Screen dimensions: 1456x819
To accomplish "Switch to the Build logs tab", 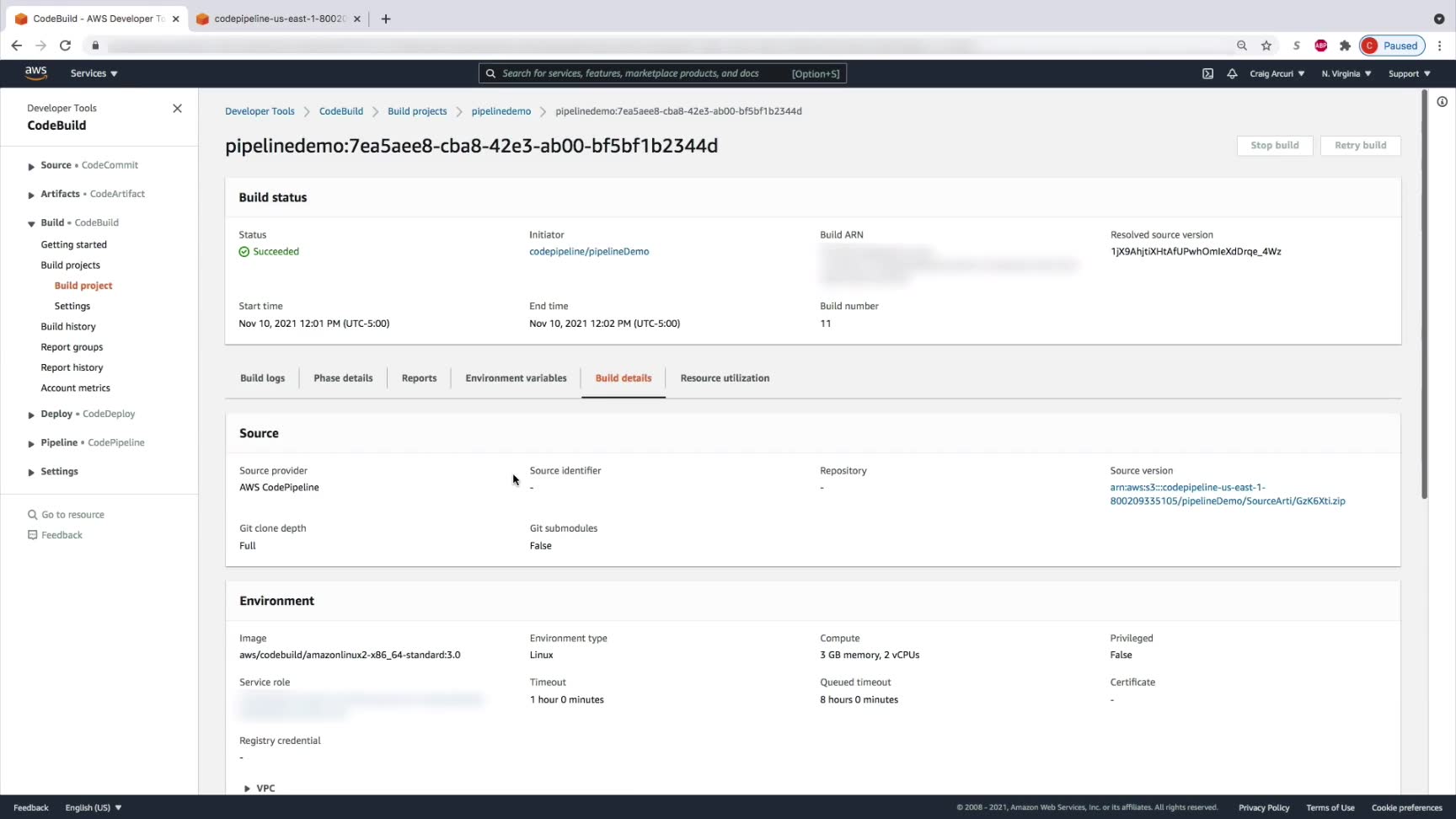I will pyautogui.click(x=262, y=378).
